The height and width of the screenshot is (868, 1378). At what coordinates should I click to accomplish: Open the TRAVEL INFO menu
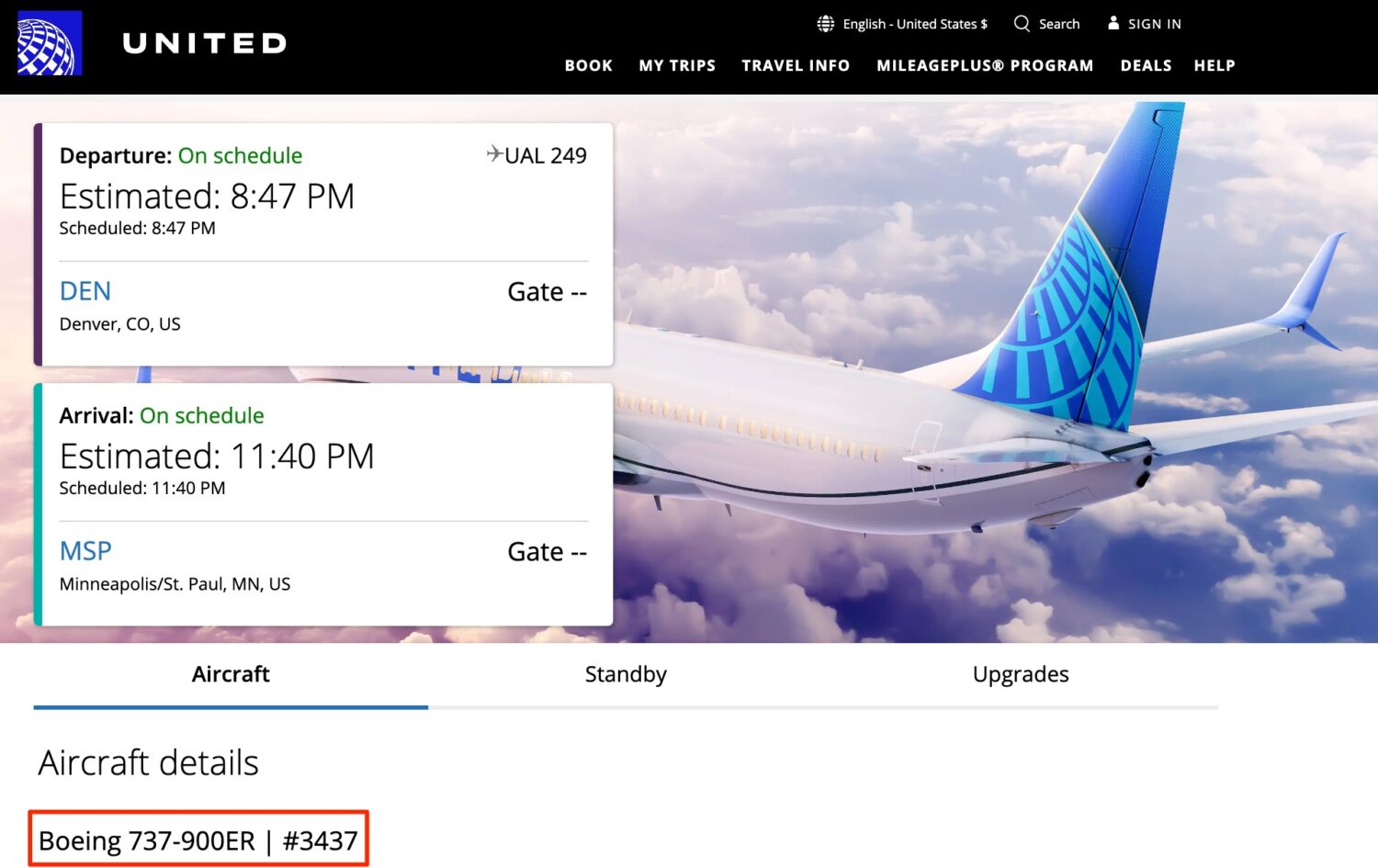(796, 65)
